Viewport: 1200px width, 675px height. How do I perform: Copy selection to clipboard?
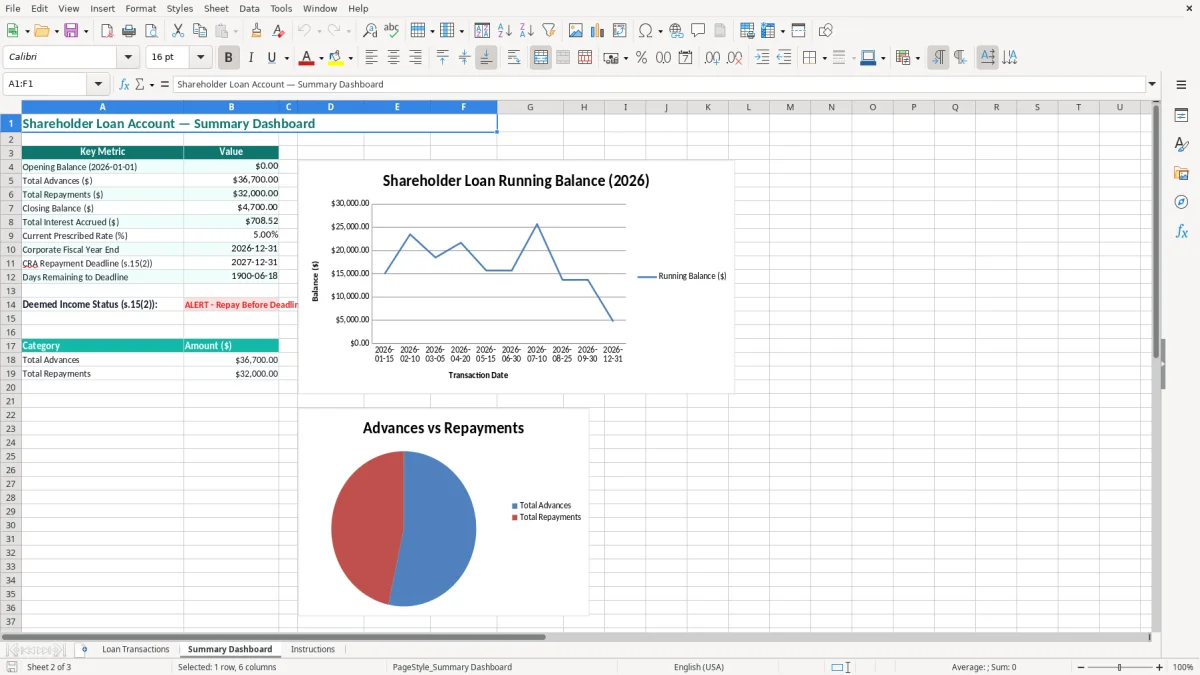point(200,31)
